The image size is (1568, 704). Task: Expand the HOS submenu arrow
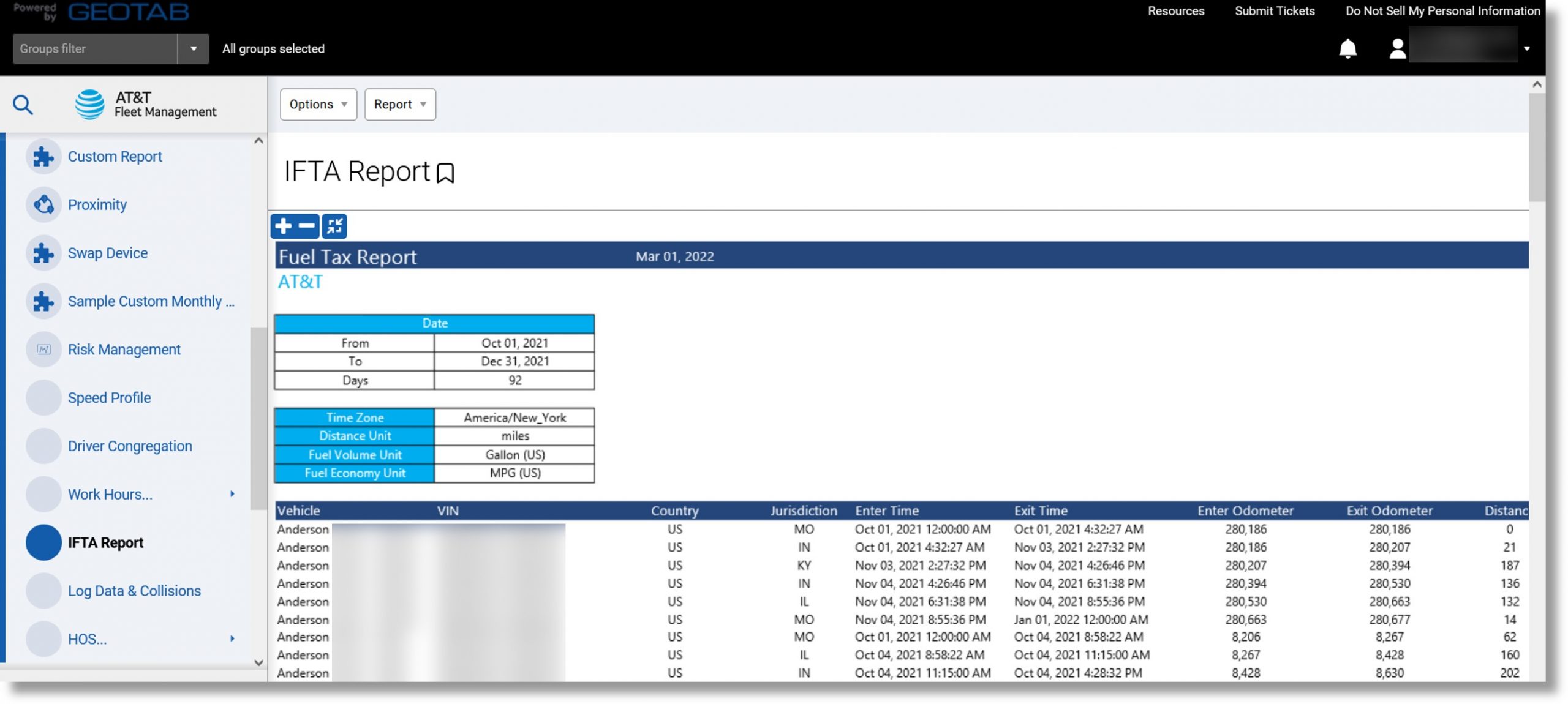pyautogui.click(x=232, y=639)
